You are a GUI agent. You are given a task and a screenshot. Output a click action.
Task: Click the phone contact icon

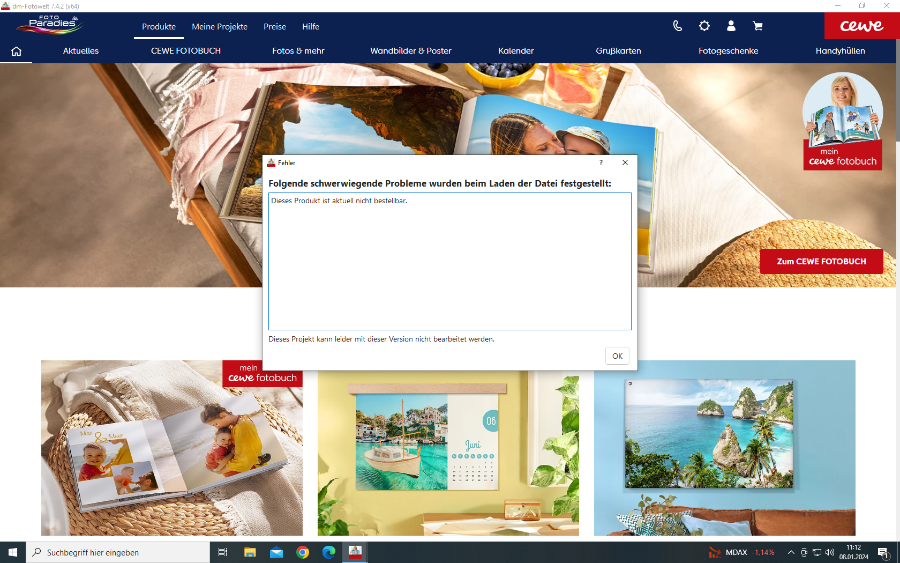click(x=677, y=26)
